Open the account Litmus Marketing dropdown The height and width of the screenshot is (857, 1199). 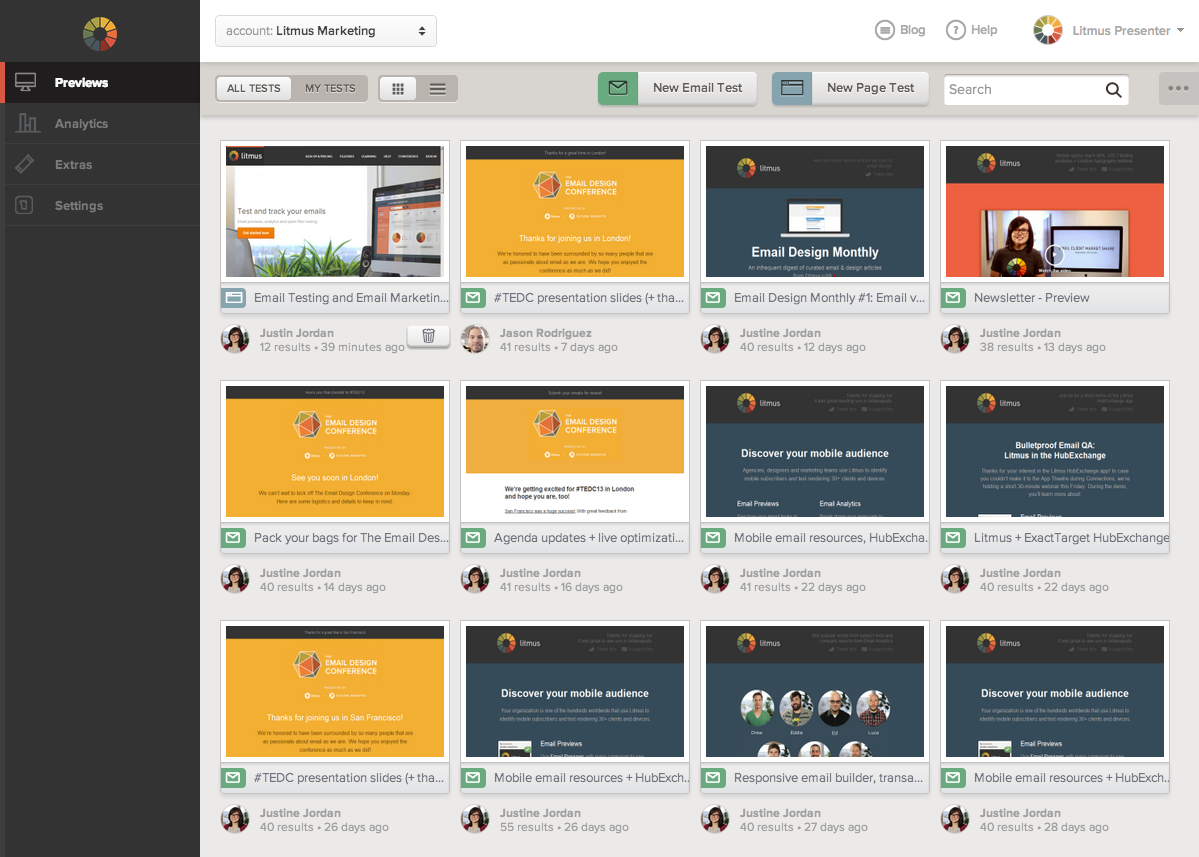click(x=326, y=31)
